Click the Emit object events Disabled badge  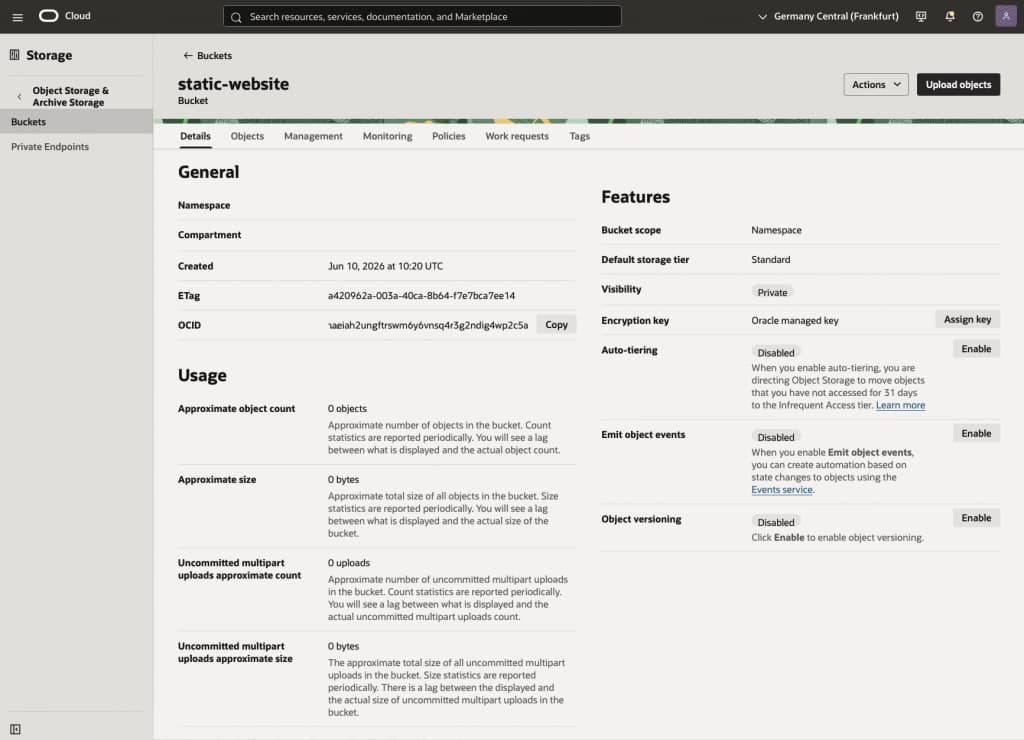tap(776, 437)
